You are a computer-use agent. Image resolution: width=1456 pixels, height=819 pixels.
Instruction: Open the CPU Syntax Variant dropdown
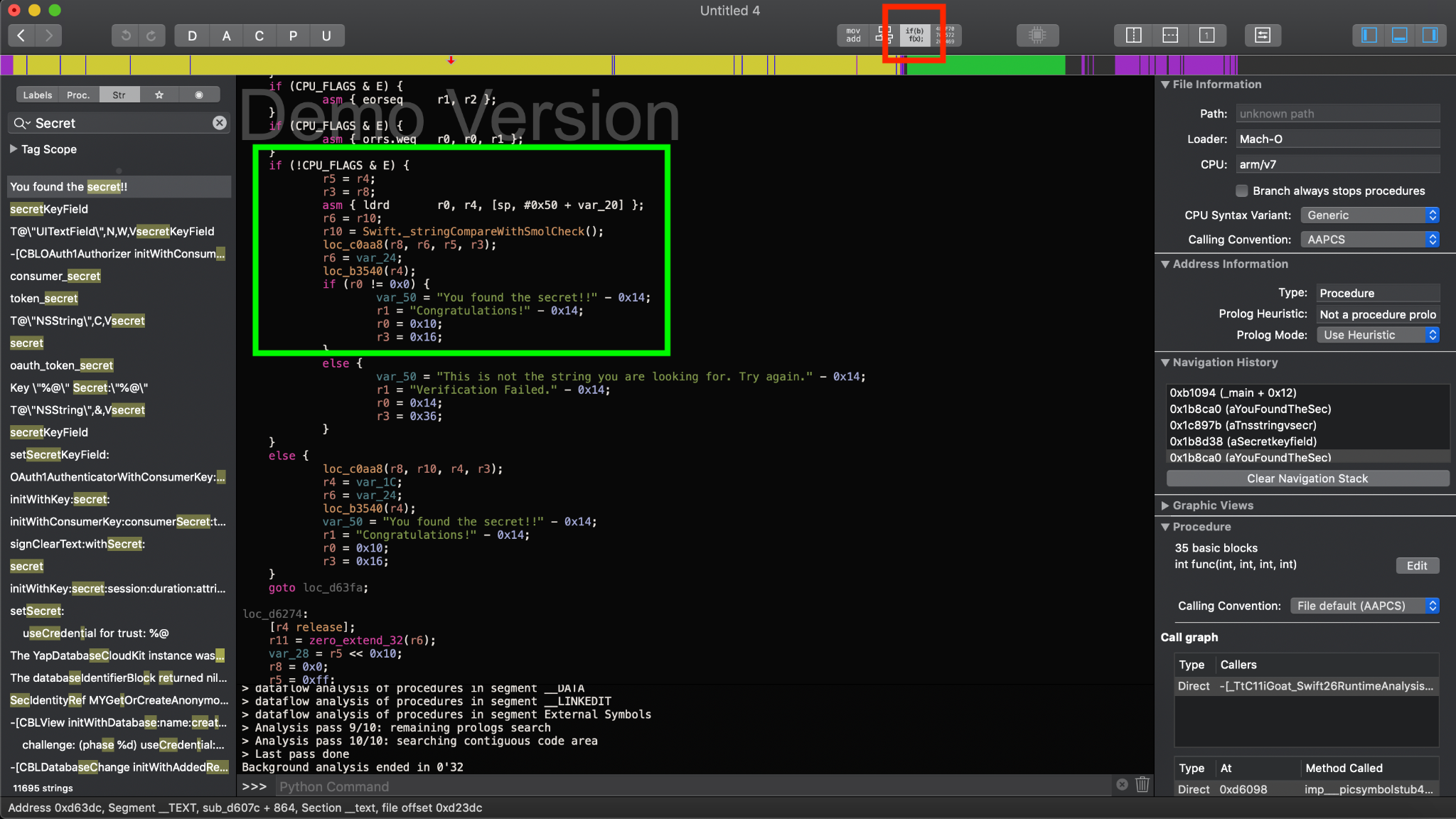coord(1369,215)
